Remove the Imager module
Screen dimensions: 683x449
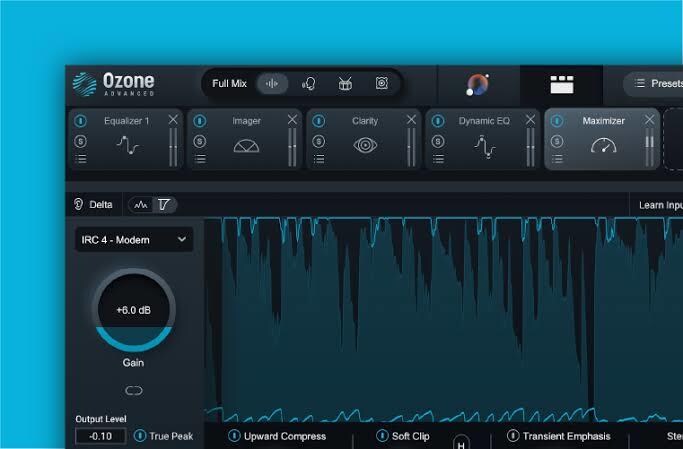pos(292,119)
